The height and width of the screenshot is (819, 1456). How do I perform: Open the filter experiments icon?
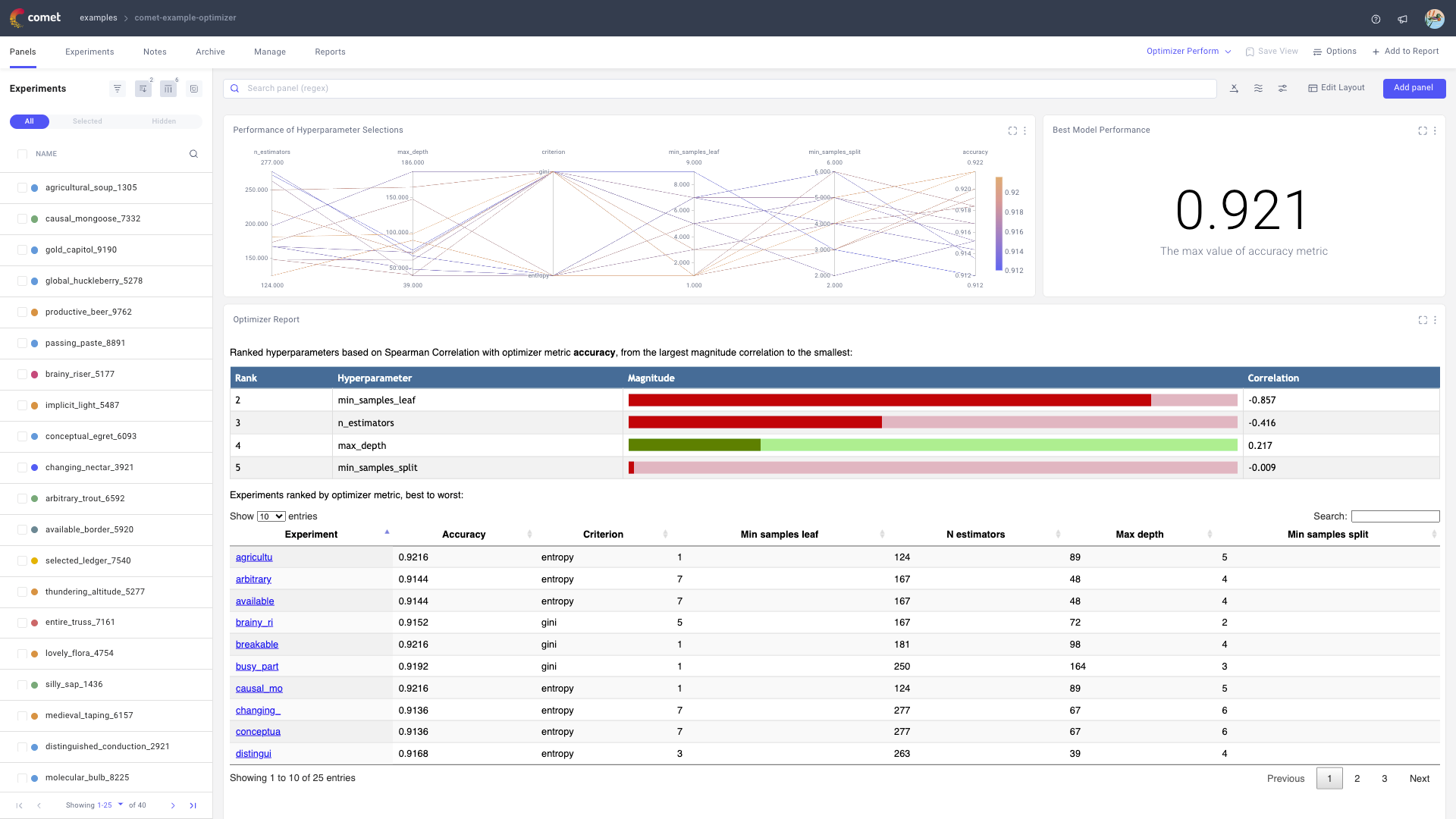pyautogui.click(x=117, y=88)
